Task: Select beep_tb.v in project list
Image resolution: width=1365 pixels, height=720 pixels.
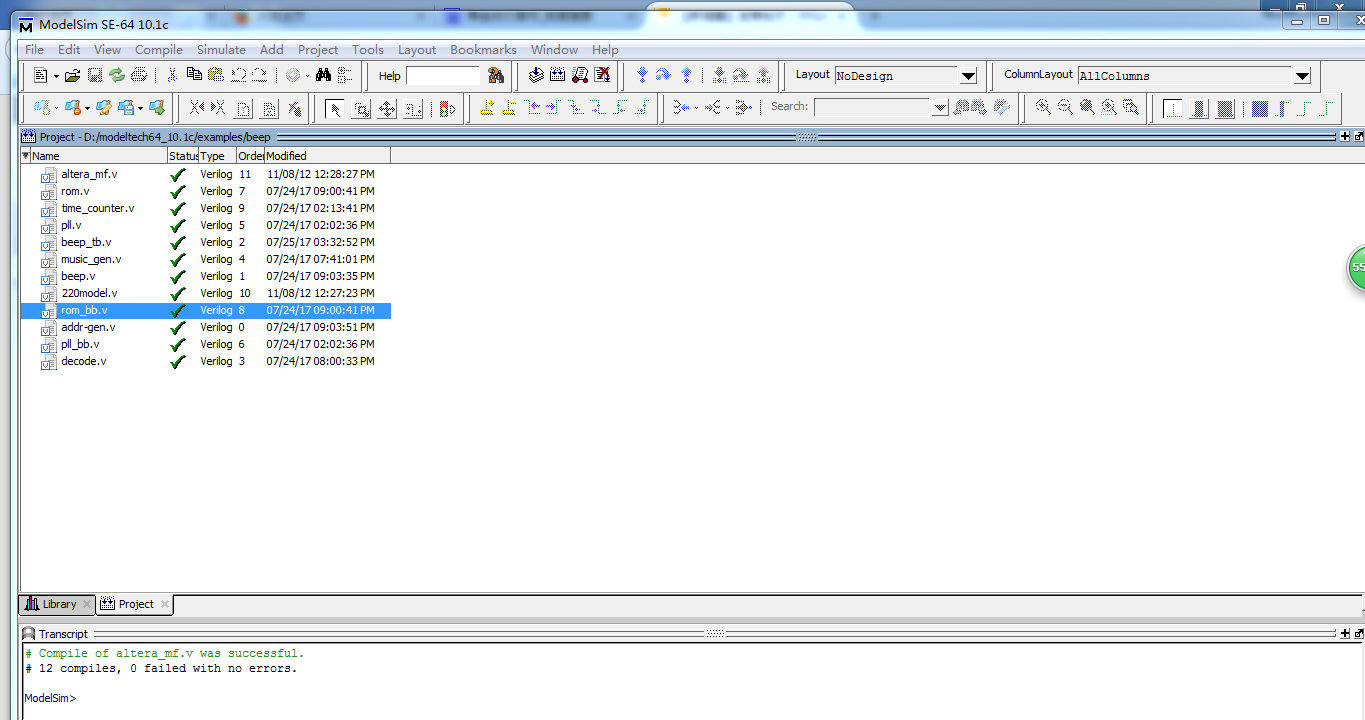Action: tap(86, 242)
